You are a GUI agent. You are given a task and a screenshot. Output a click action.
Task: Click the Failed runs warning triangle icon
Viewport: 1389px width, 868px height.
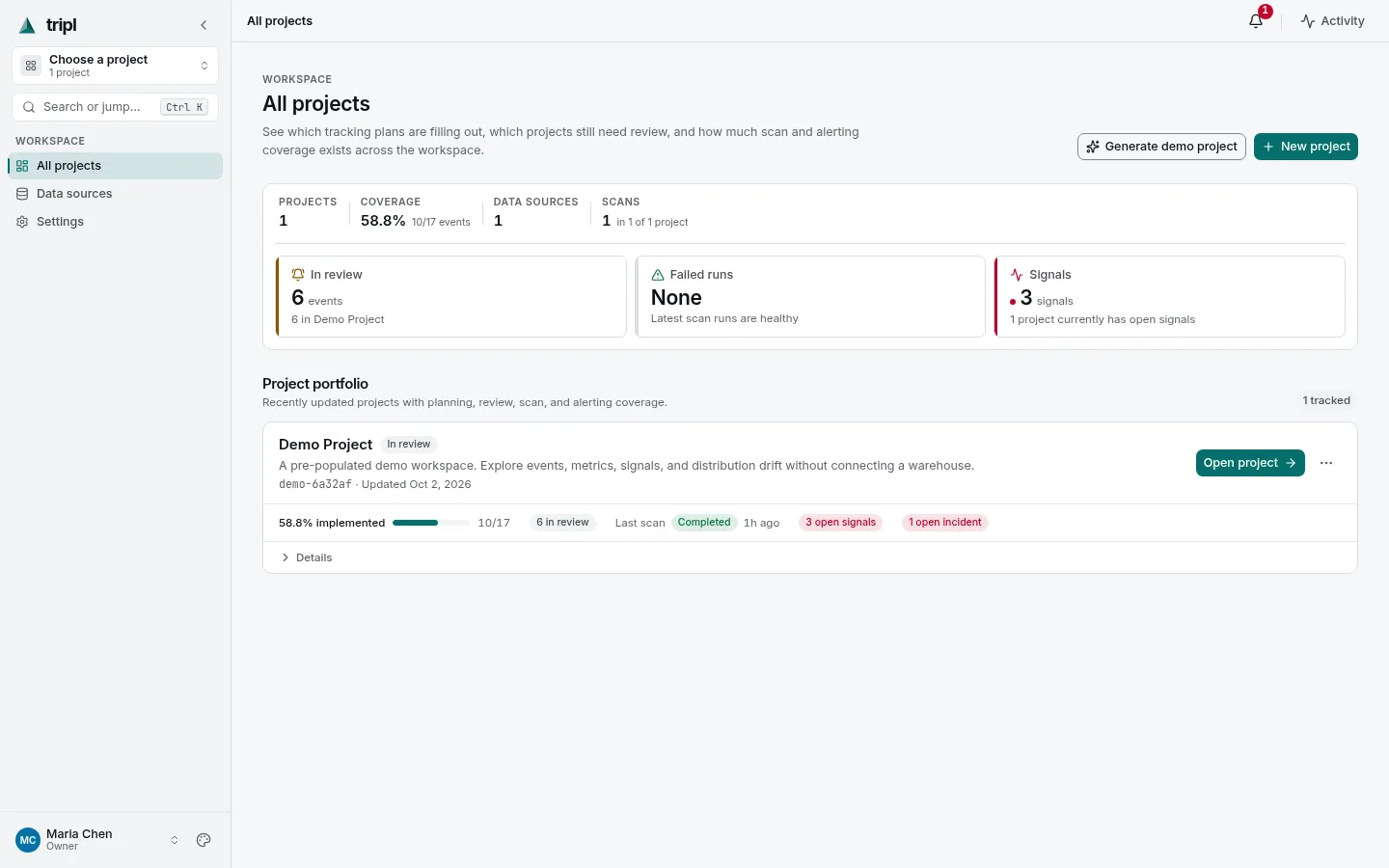point(658,275)
